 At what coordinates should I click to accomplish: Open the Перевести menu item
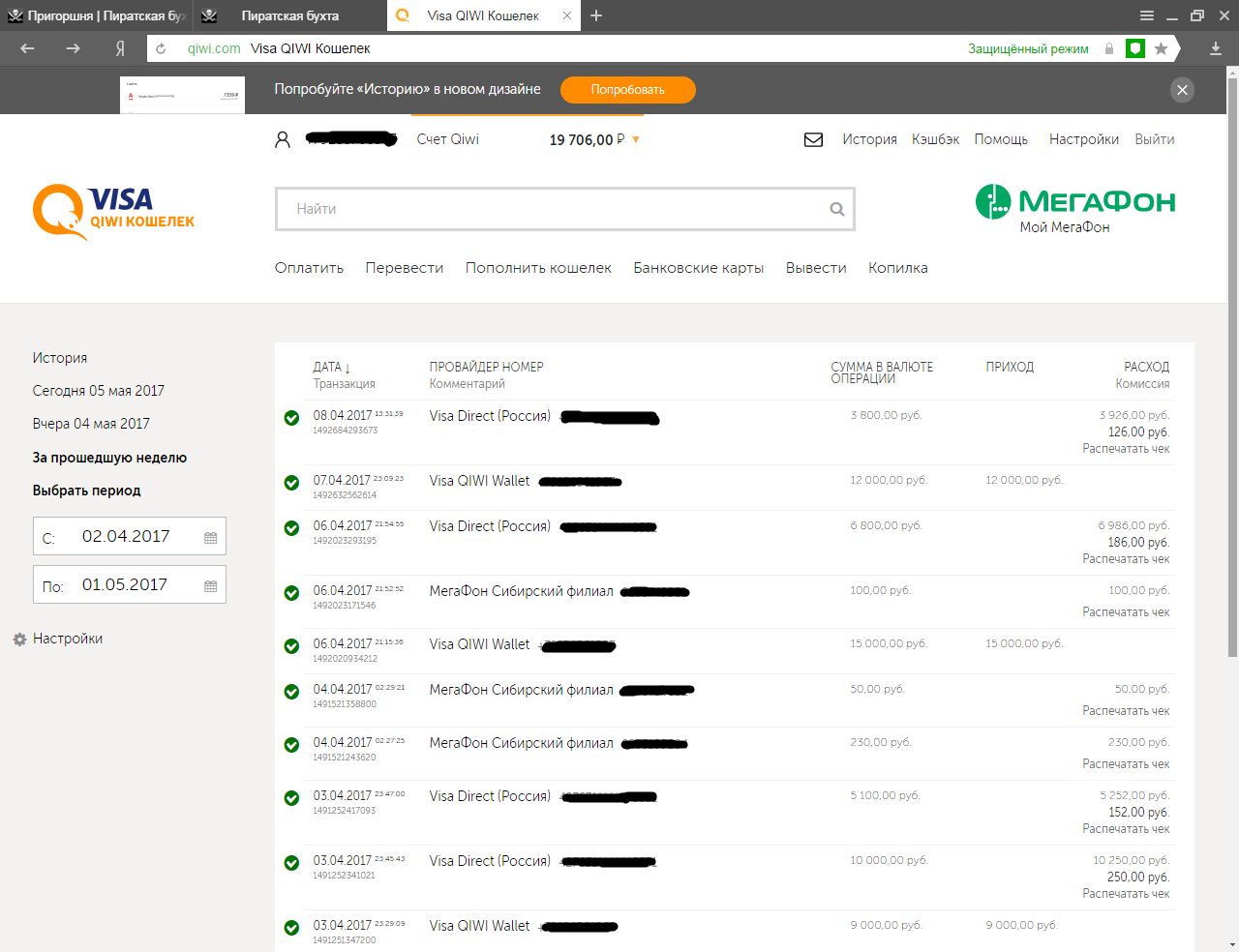(x=405, y=268)
